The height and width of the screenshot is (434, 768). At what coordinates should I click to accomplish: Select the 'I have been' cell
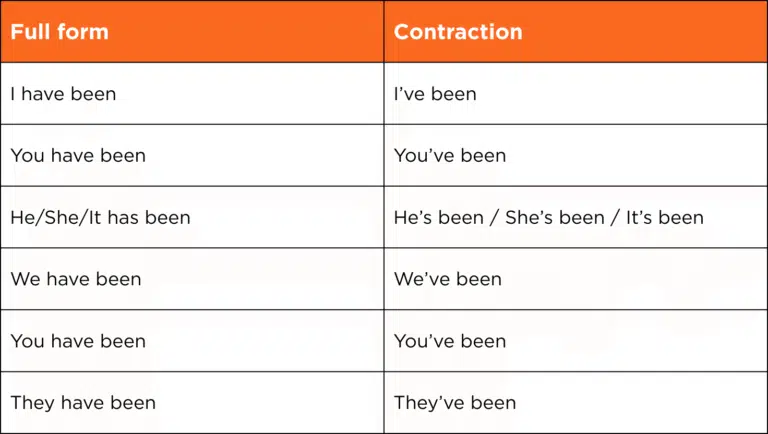tap(63, 94)
